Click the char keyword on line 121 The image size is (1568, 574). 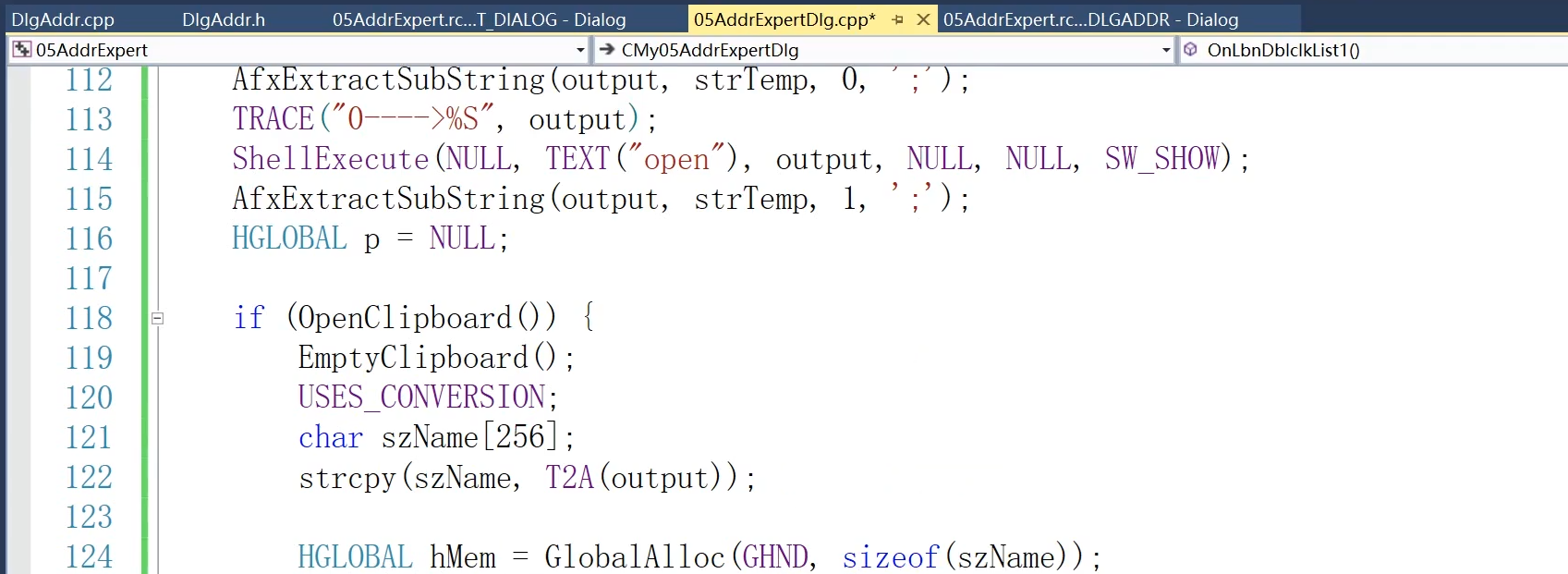(x=331, y=437)
